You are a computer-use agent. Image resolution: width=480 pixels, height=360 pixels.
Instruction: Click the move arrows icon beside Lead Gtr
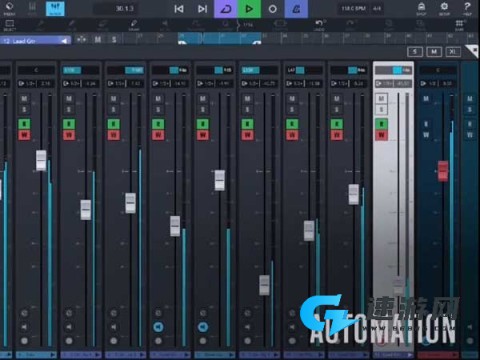click(x=81, y=40)
